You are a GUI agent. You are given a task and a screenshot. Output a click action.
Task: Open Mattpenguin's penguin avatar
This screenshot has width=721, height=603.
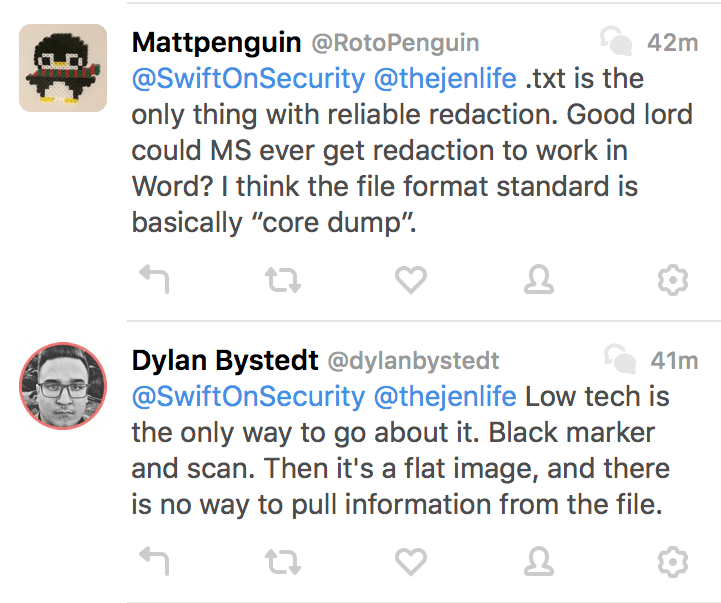pyautogui.click(x=63, y=67)
